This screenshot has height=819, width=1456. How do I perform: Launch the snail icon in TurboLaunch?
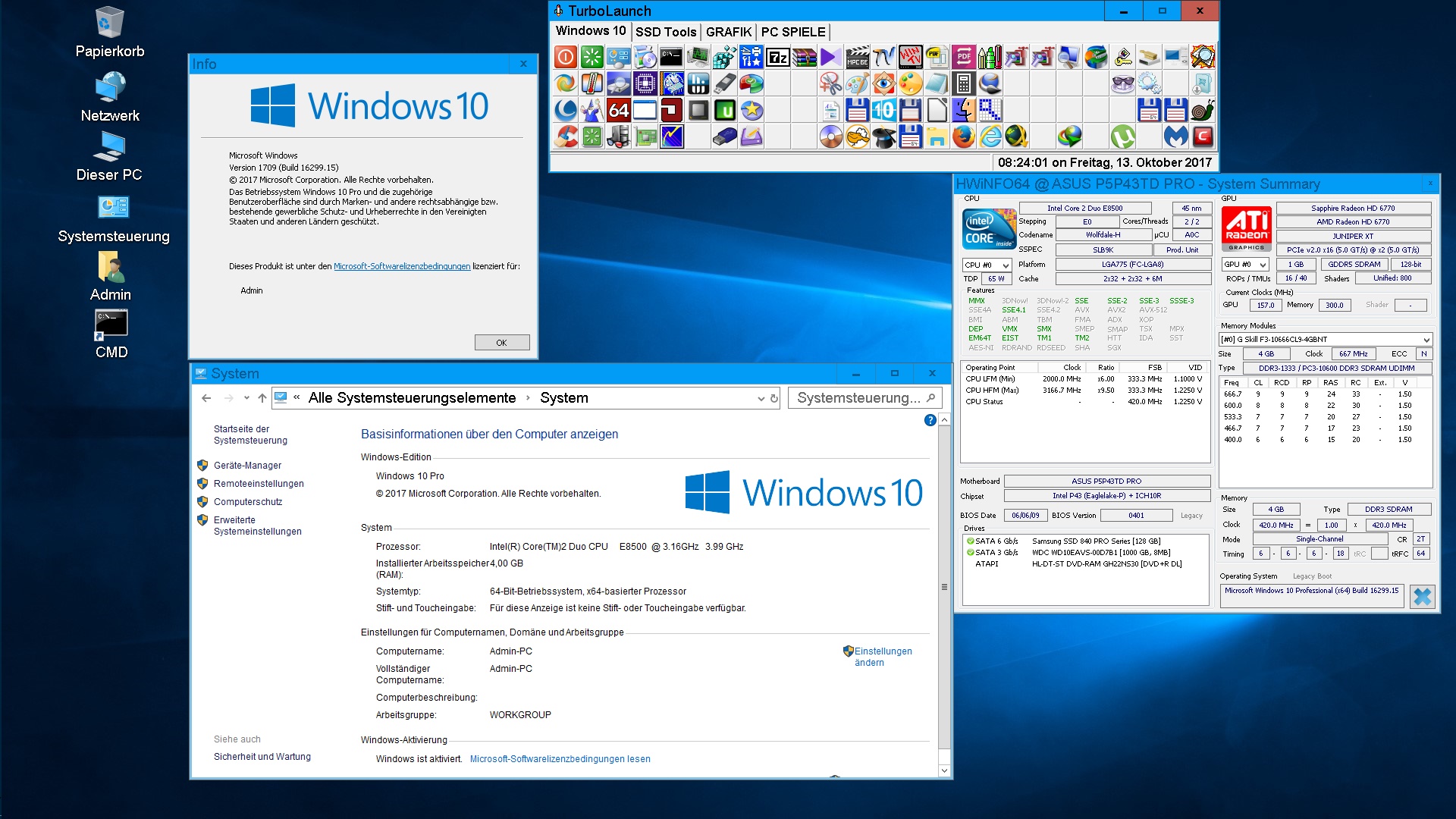tap(1203, 110)
